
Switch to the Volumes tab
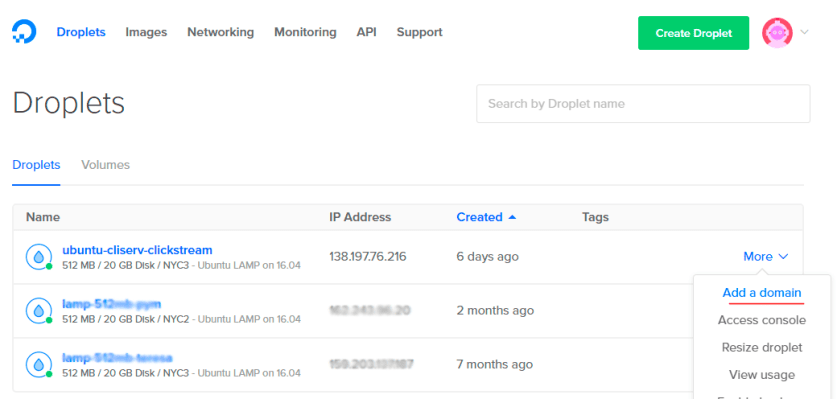[106, 165]
